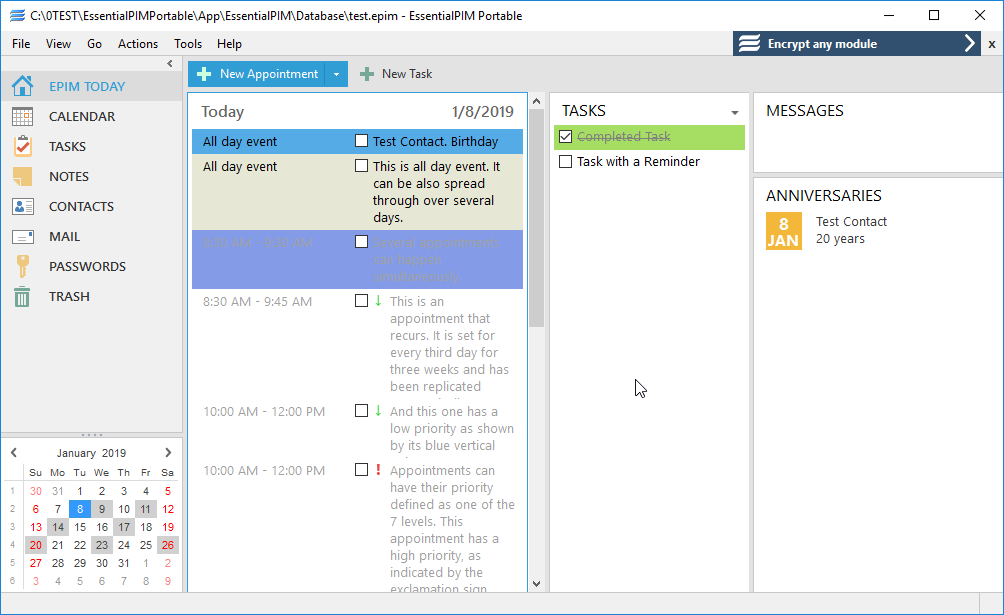Select the TRASH sidebar label

pyautogui.click(x=69, y=297)
